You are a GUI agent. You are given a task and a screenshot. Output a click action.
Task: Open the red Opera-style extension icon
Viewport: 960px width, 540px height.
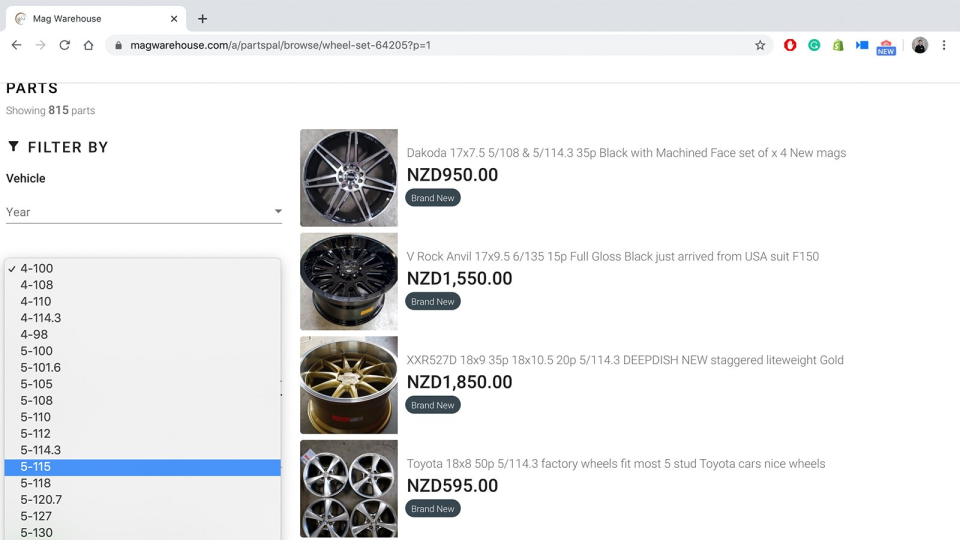click(x=790, y=45)
